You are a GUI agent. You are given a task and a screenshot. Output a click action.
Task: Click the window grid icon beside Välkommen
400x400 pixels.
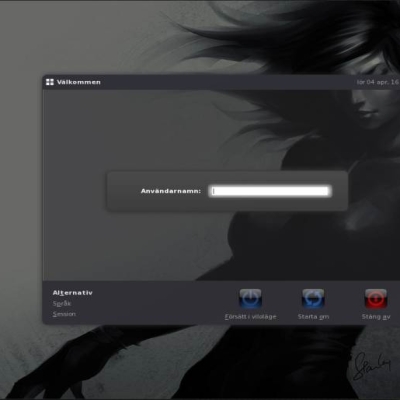[x=50, y=82]
